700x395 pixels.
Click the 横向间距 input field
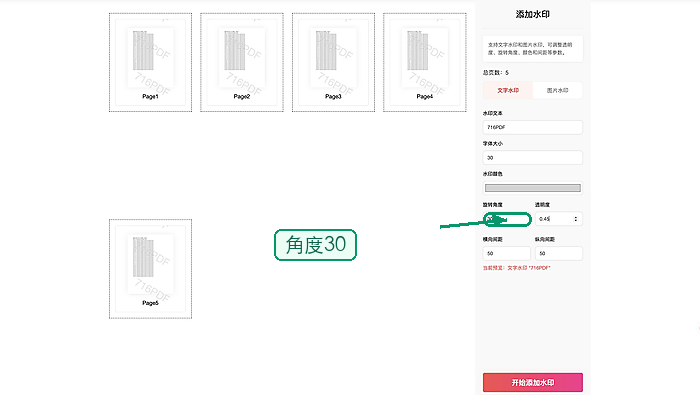click(x=507, y=253)
